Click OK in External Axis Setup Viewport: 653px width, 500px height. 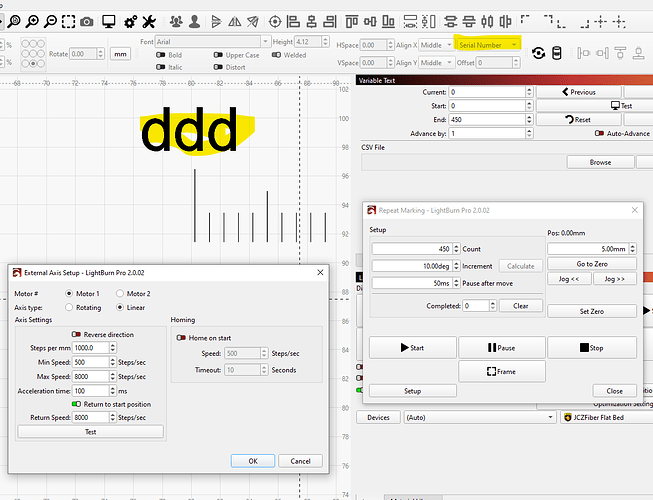(x=252, y=461)
